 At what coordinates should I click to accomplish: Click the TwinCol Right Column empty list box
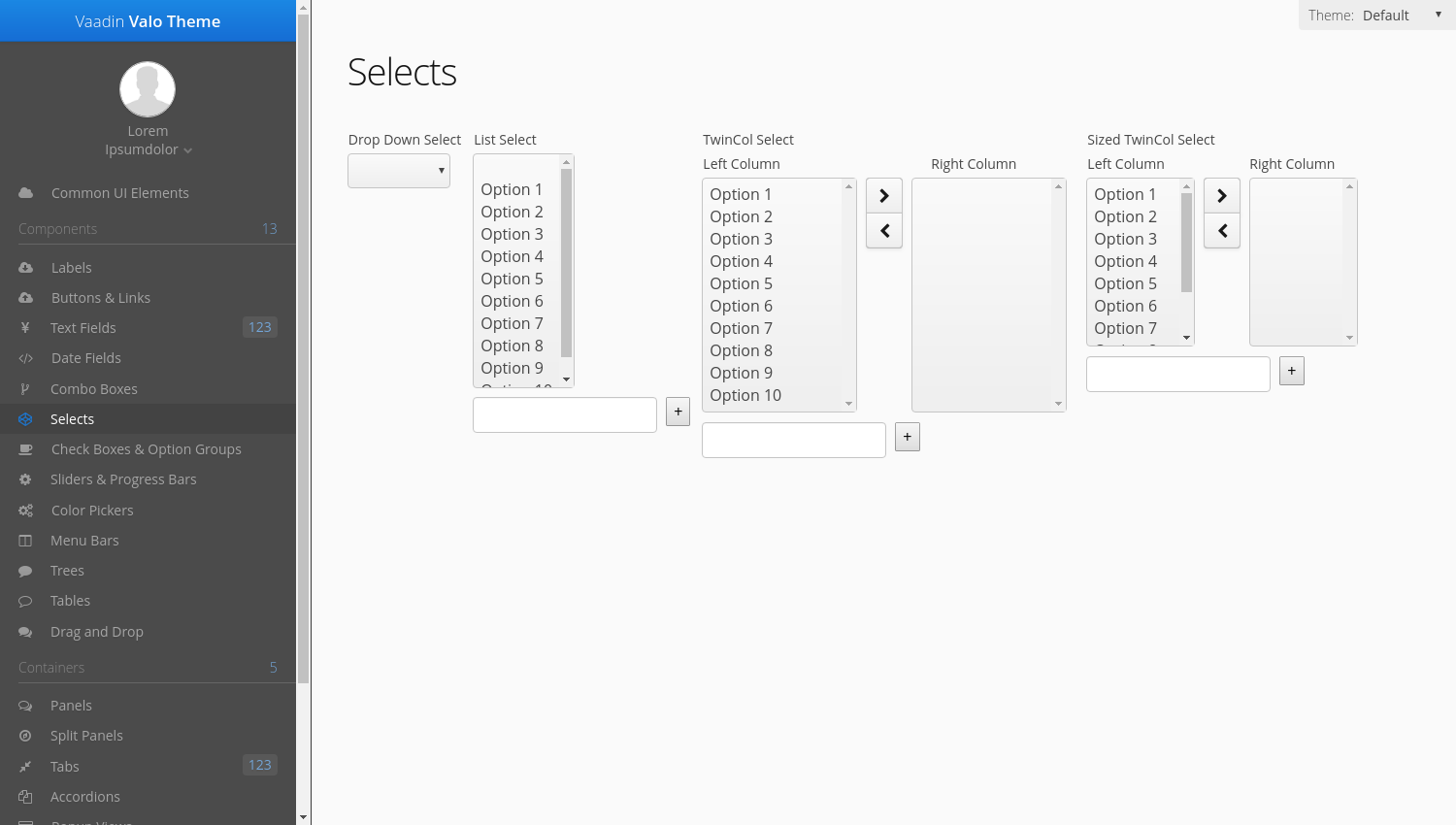[x=989, y=295]
